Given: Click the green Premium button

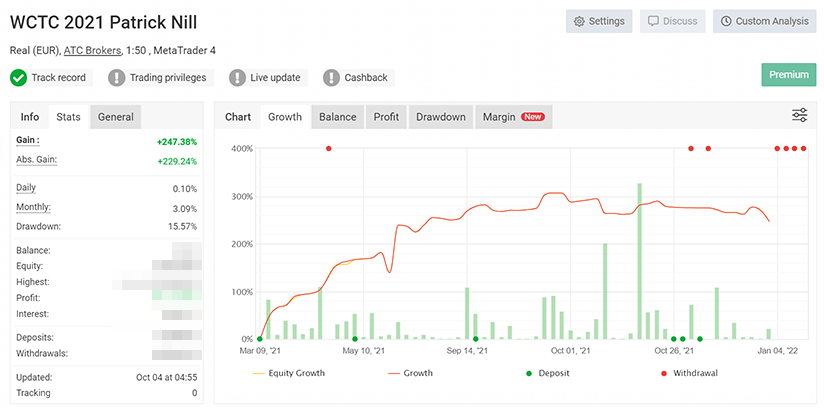Looking at the screenshot, I should [x=788, y=75].
